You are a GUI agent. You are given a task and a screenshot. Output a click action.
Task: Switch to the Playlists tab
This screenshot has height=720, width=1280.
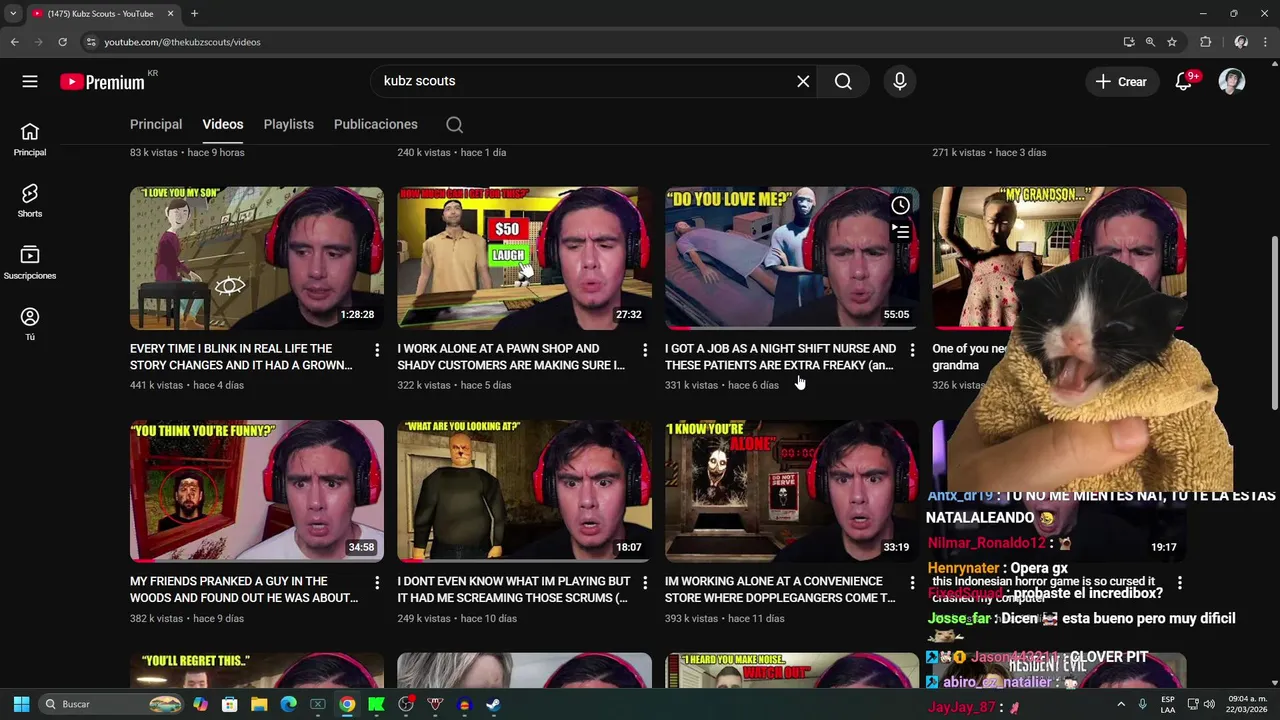pyautogui.click(x=289, y=124)
